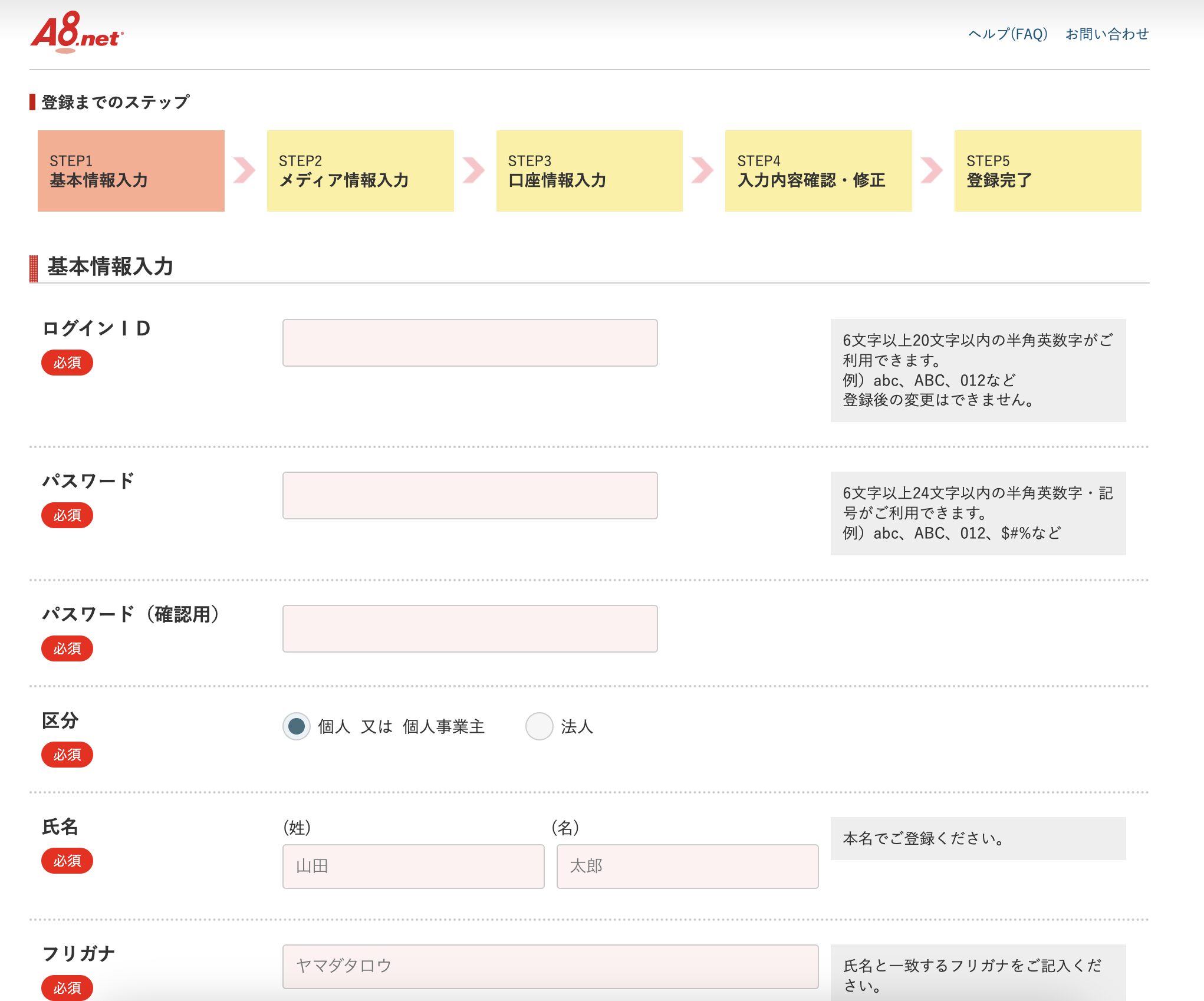Click the 区分 label

60,720
